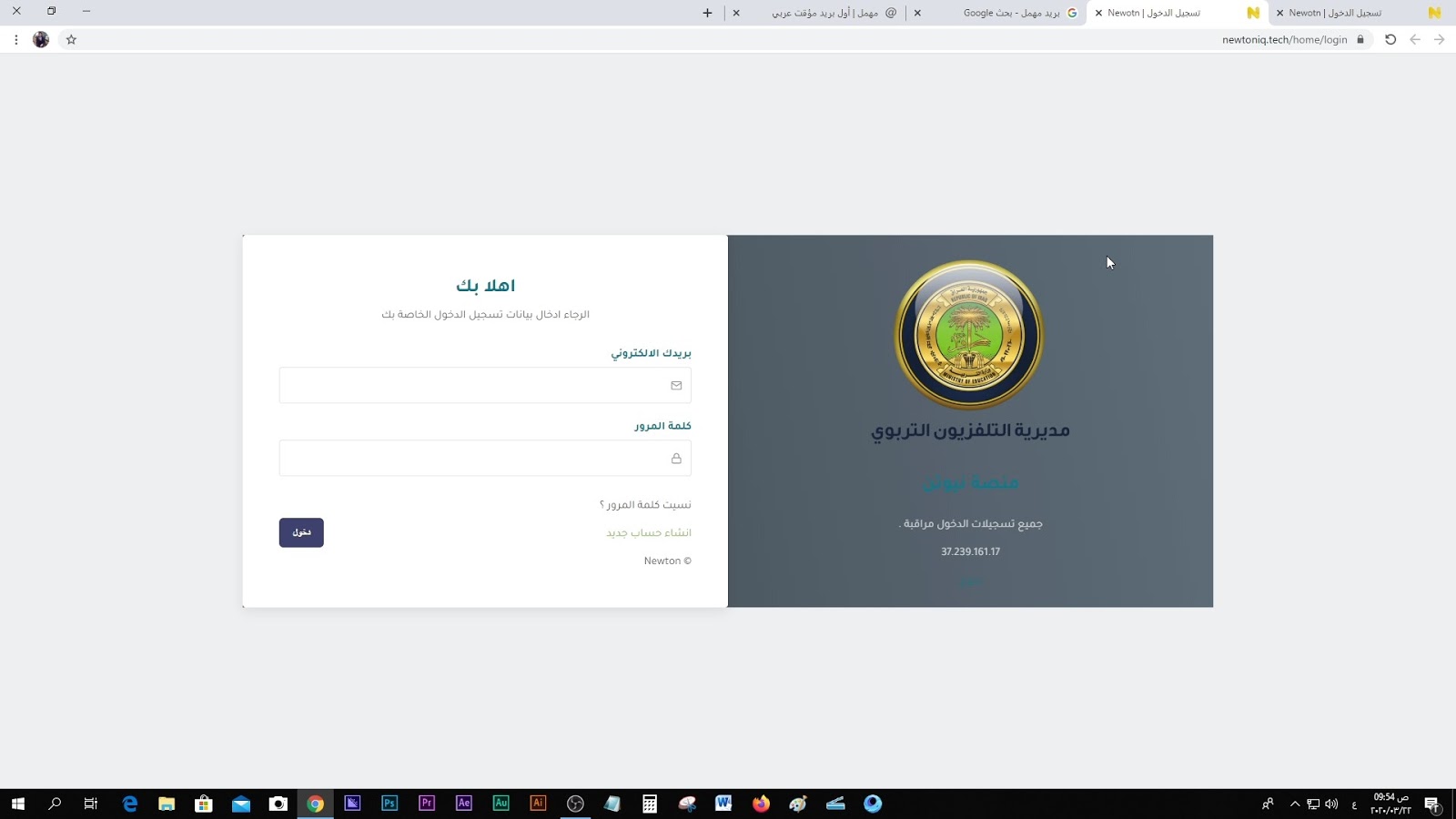Open File Explorer from the taskbar
Image resolution: width=1456 pixels, height=819 pixels.
pyautogui.click(x=167, y=804)
